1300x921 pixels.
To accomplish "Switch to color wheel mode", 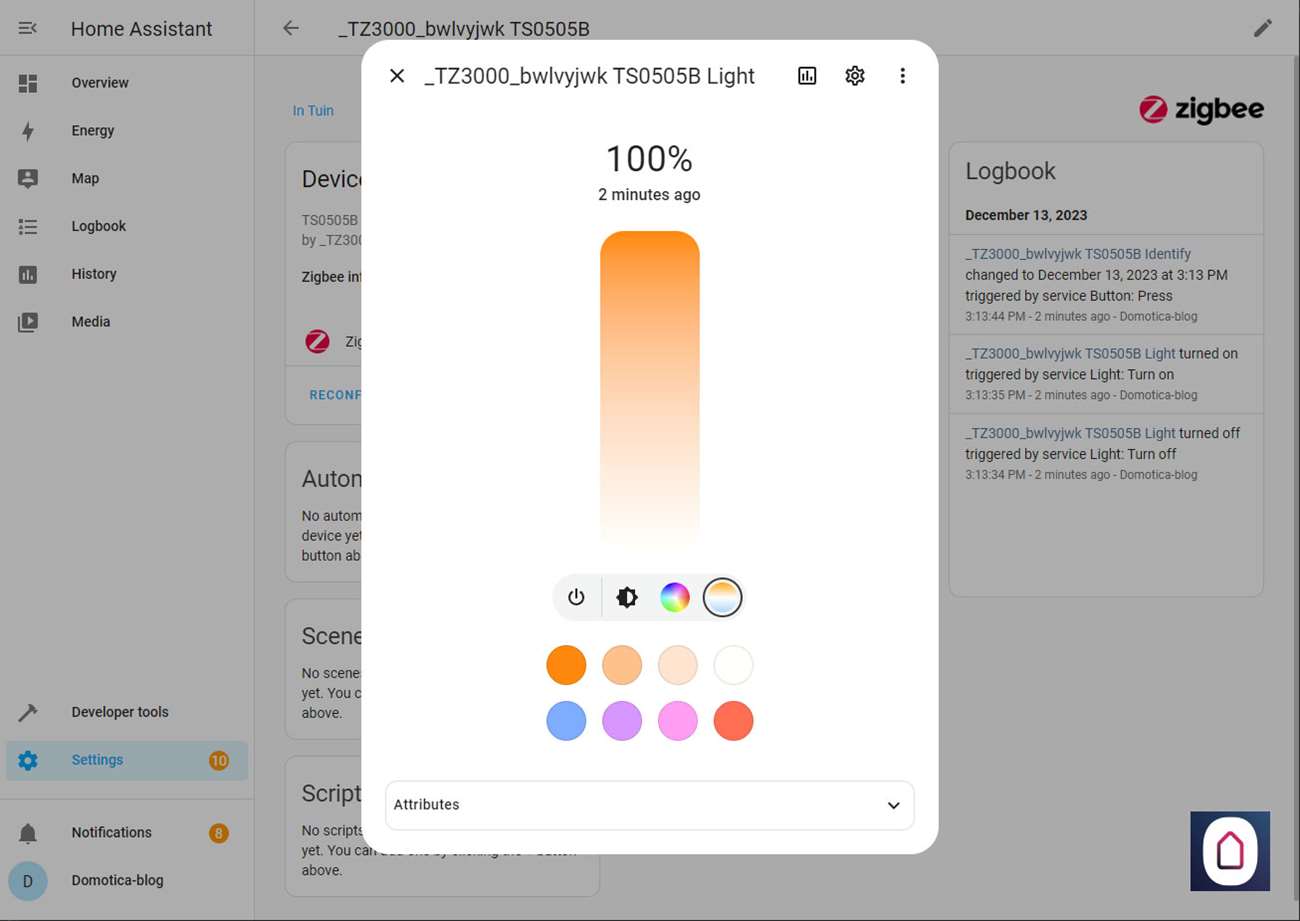I will click(675, 598).
